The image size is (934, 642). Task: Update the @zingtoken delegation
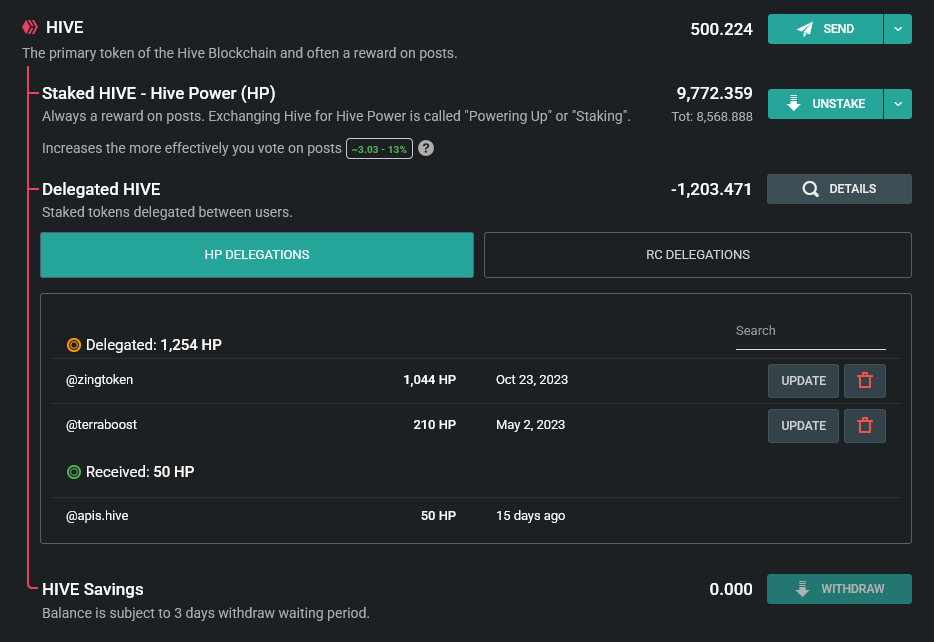click(803, 381)
